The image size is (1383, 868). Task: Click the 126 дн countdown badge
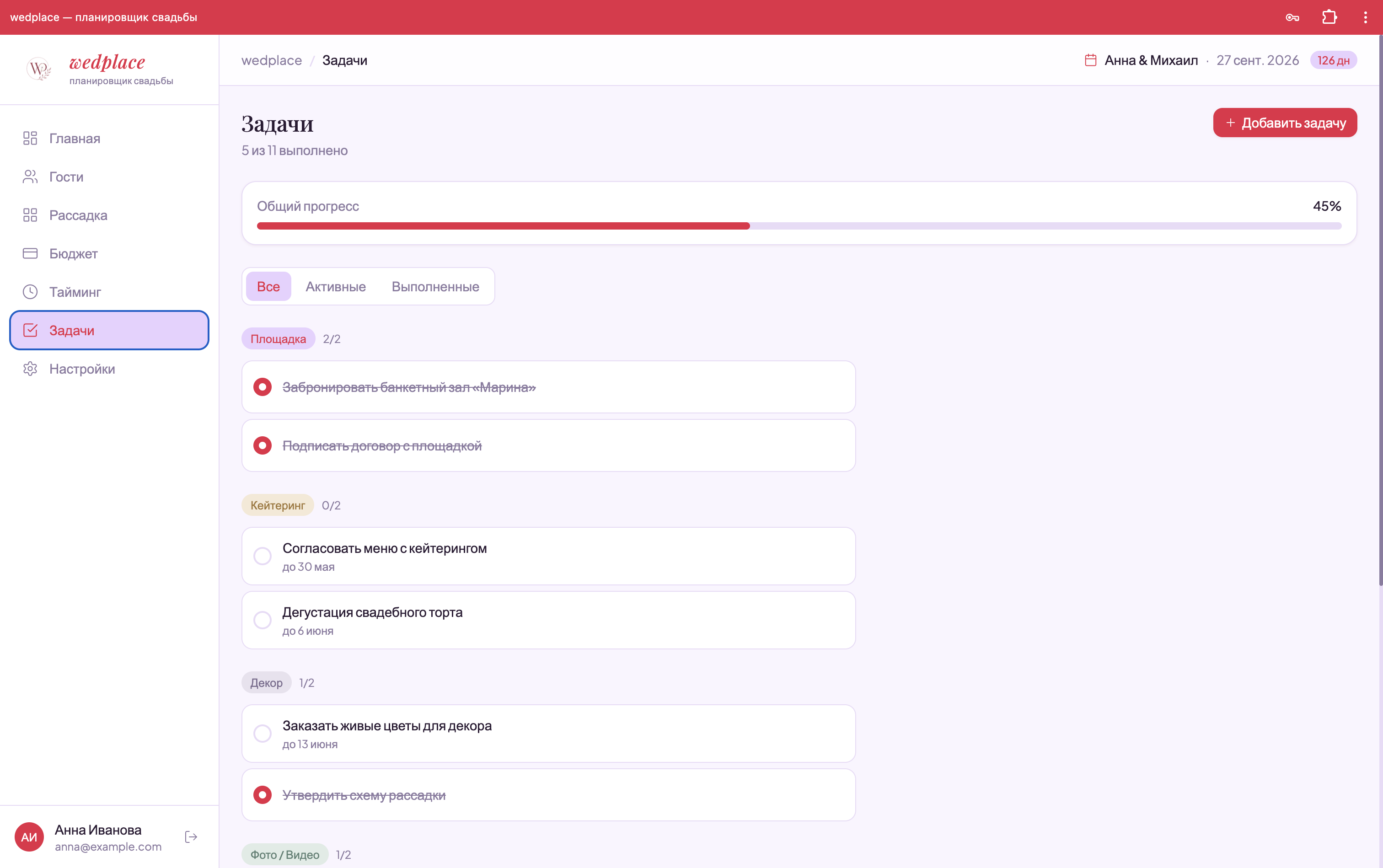pyautogui.click(x=1333, y=60)
